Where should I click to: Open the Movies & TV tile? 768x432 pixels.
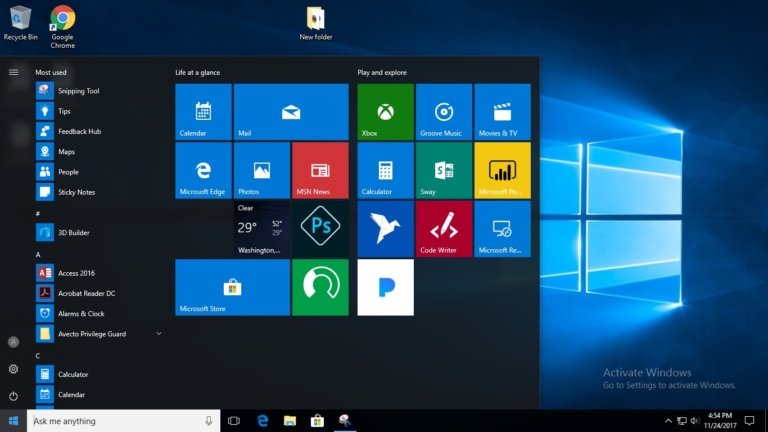click(502, 112)
